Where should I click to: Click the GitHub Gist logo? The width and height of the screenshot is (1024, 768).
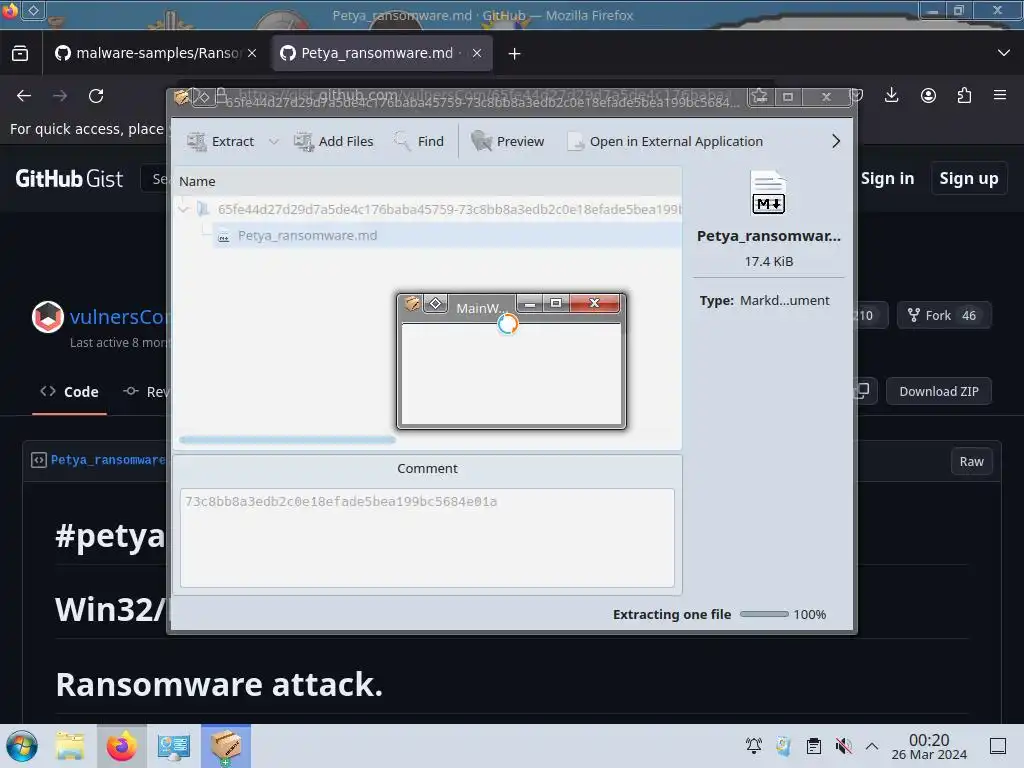69,179
